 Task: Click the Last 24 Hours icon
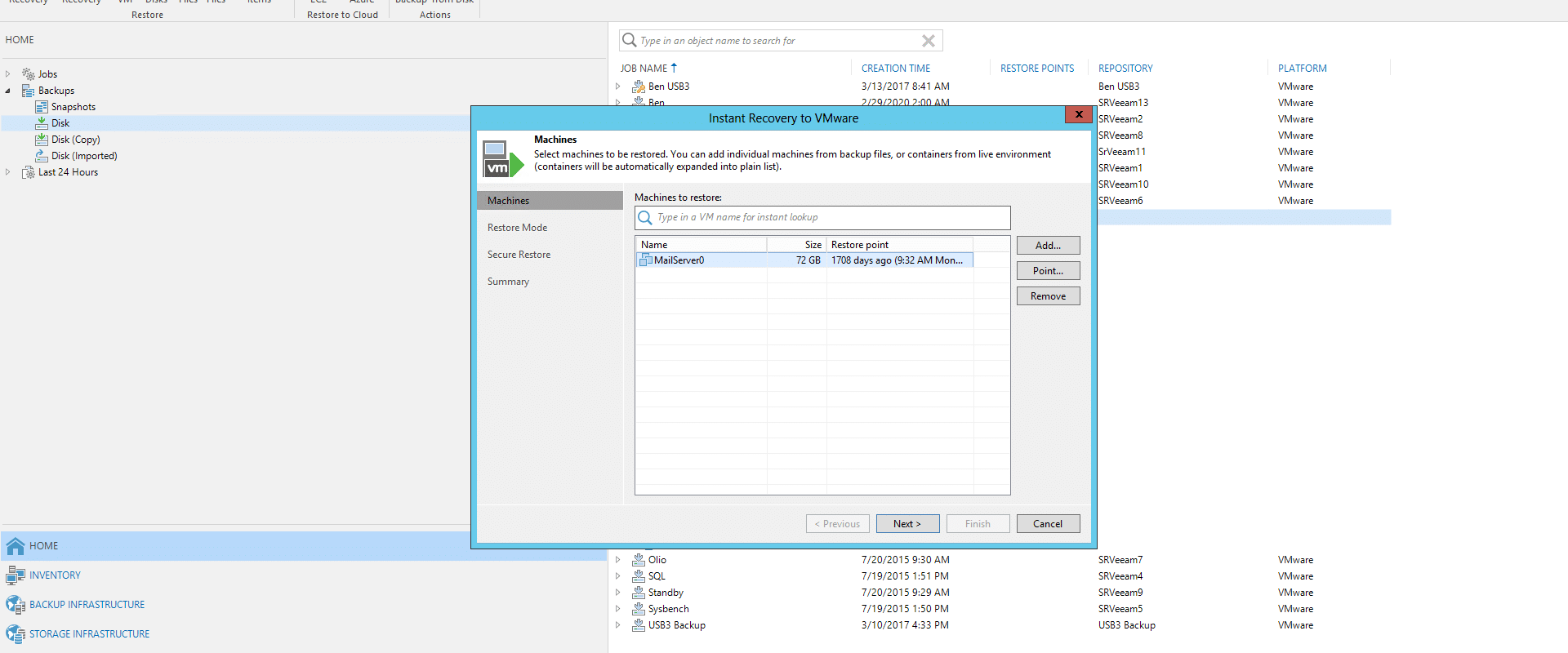click(29, 172)
